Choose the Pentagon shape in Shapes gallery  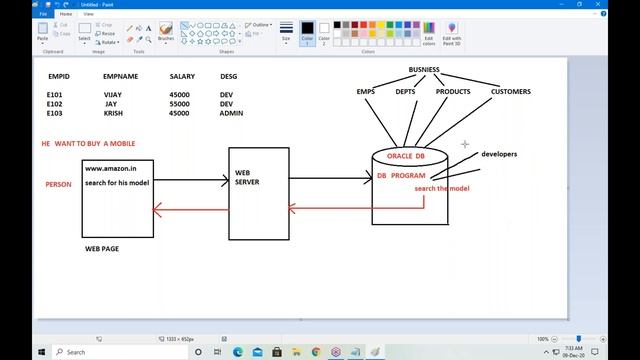(x=200, y=33)
